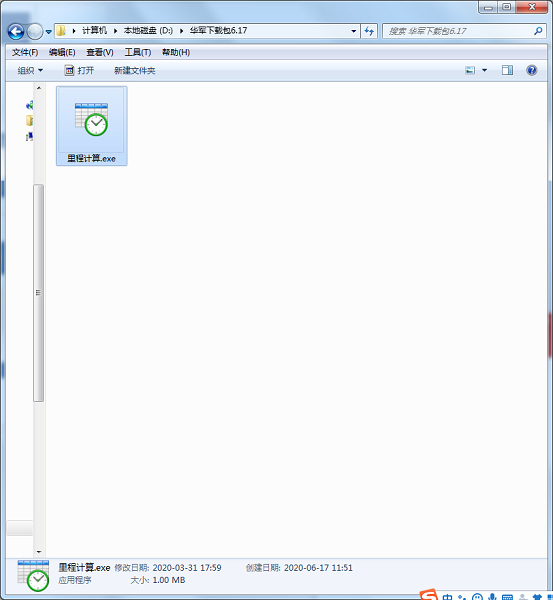Toggle the Sogou punctuation mode icon
The height and width of the screenshot is (600, 553).
click(x=462, y=597)
